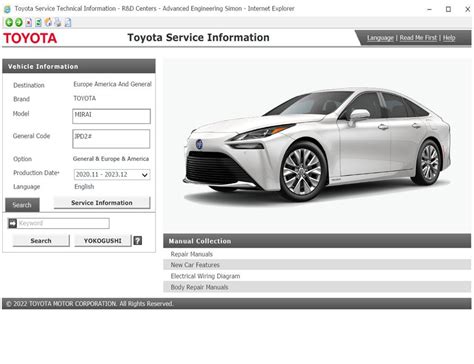
Task: Click the white Mirai car image
Action: pos(317,144)
